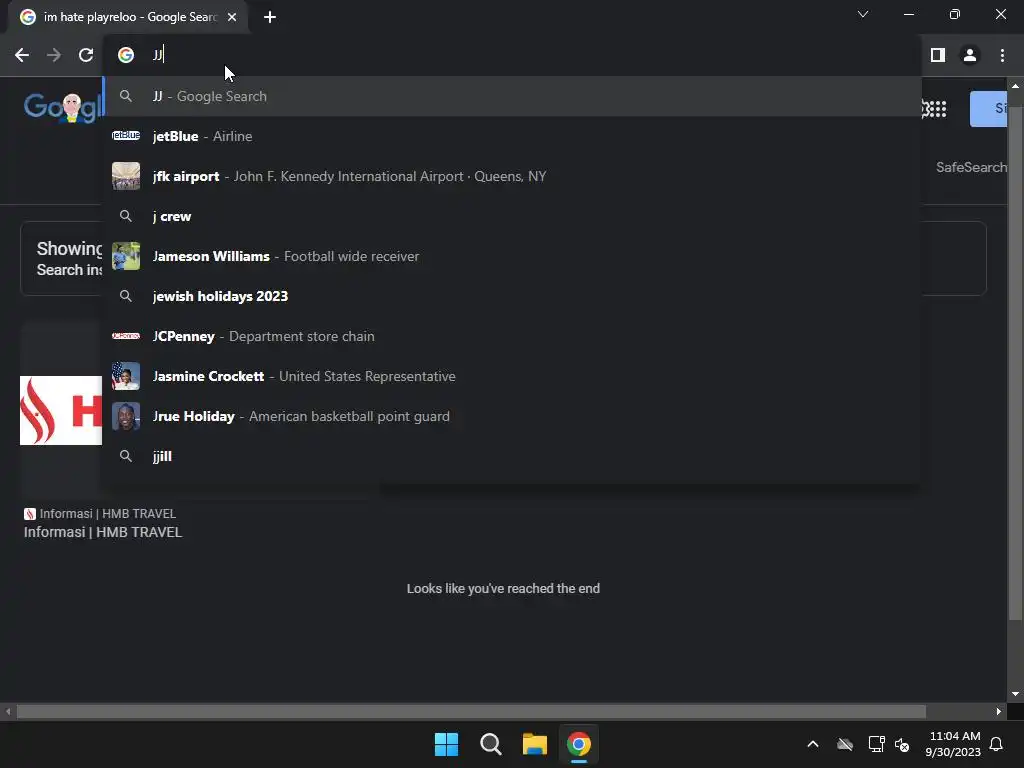1024x768 pixels.
Task: Pick the 'j crew' search suggestion
Action: [512, 216]
